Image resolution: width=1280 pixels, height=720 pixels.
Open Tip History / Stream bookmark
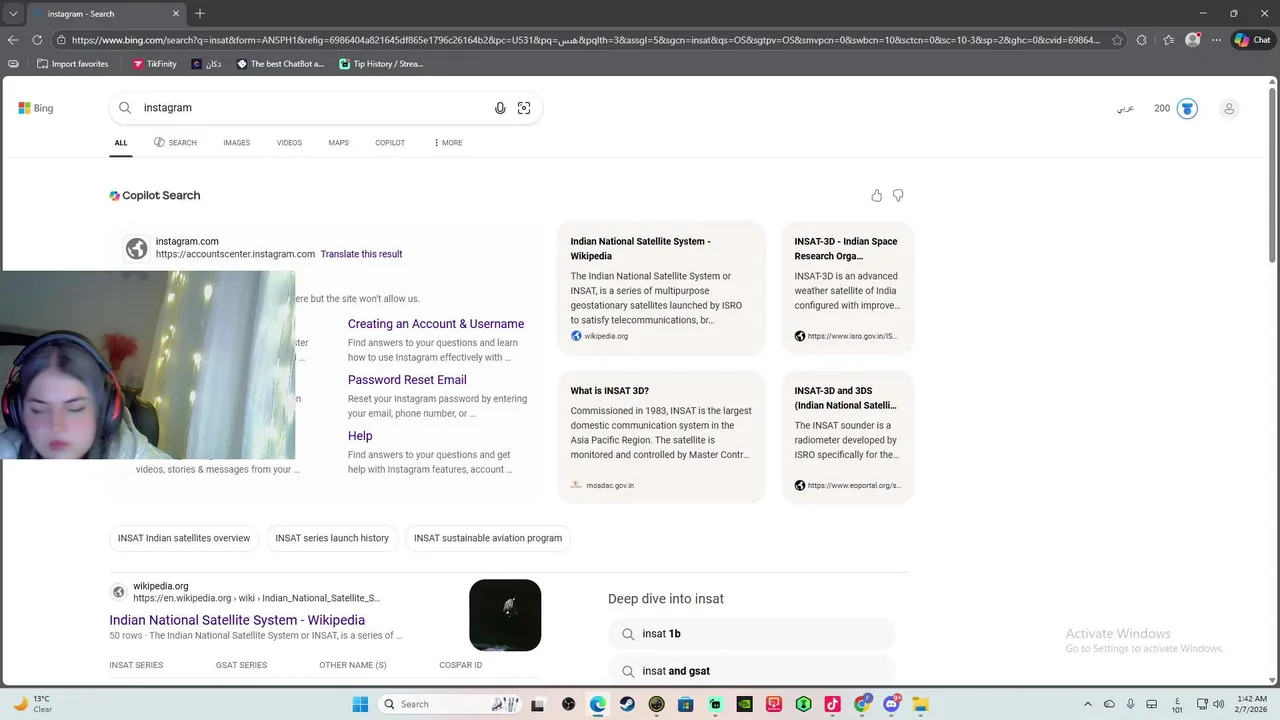tap(381, 64)
